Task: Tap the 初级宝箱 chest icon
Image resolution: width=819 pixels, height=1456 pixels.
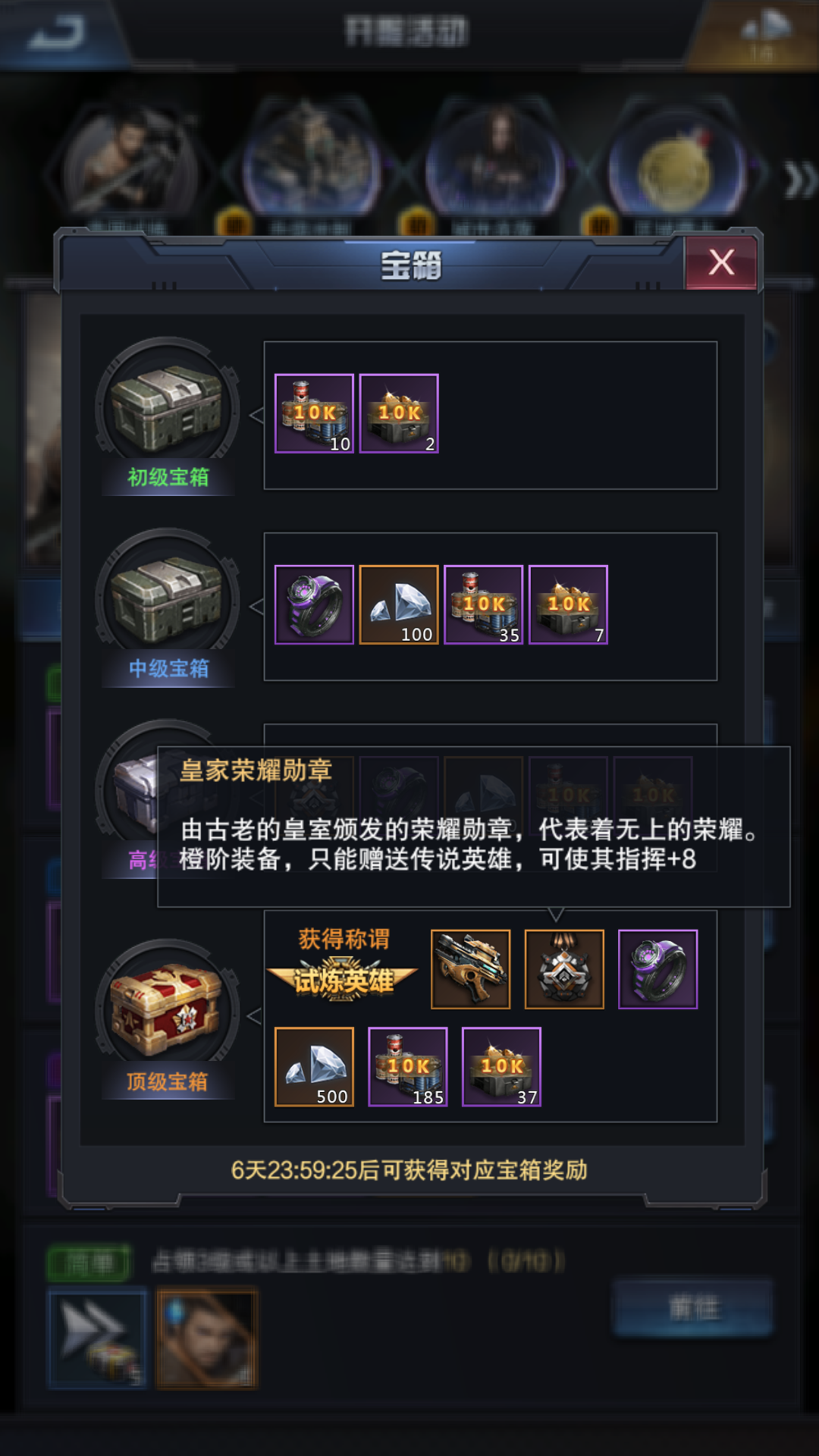Action: coord(167,410)
